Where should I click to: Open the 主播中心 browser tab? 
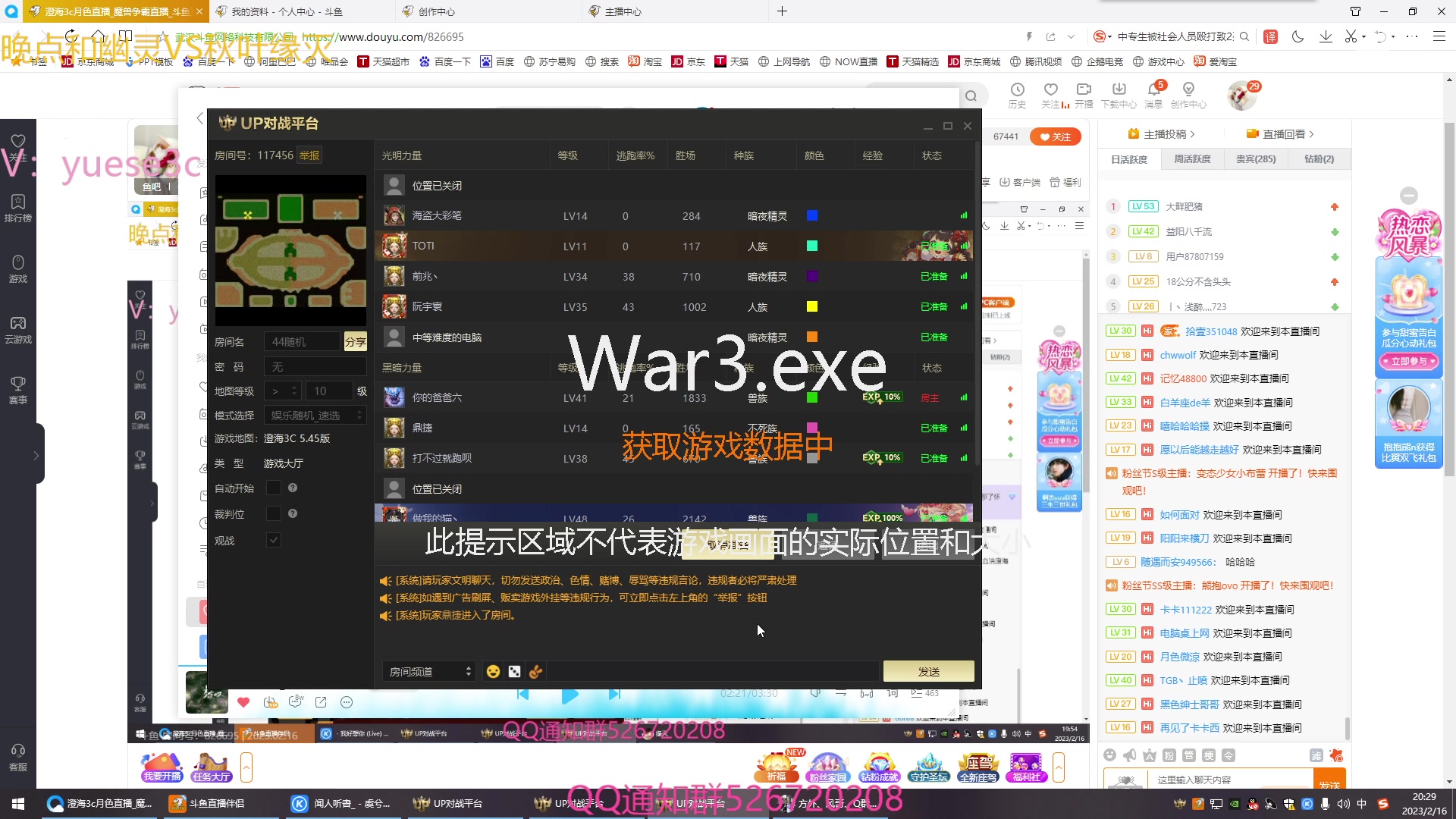click(x=672, y=11)
